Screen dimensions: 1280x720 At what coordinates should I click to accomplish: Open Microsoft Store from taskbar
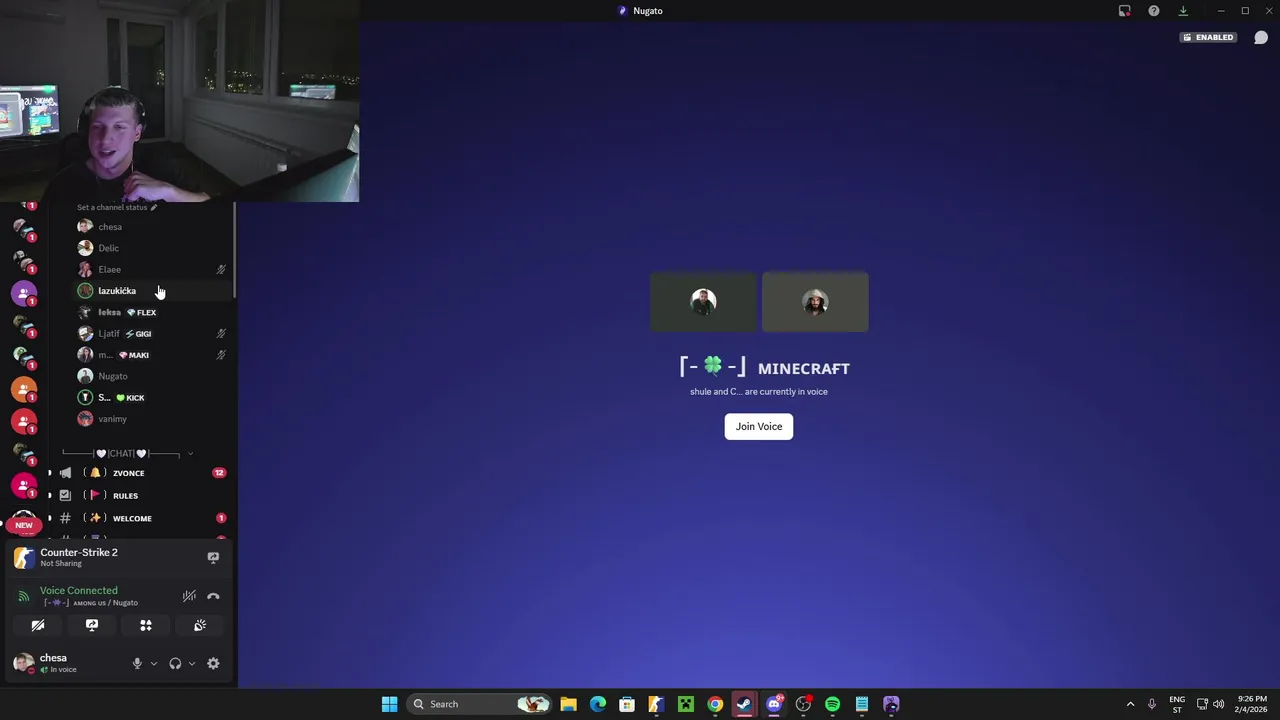pyautogui.click(x=627, y=704)
